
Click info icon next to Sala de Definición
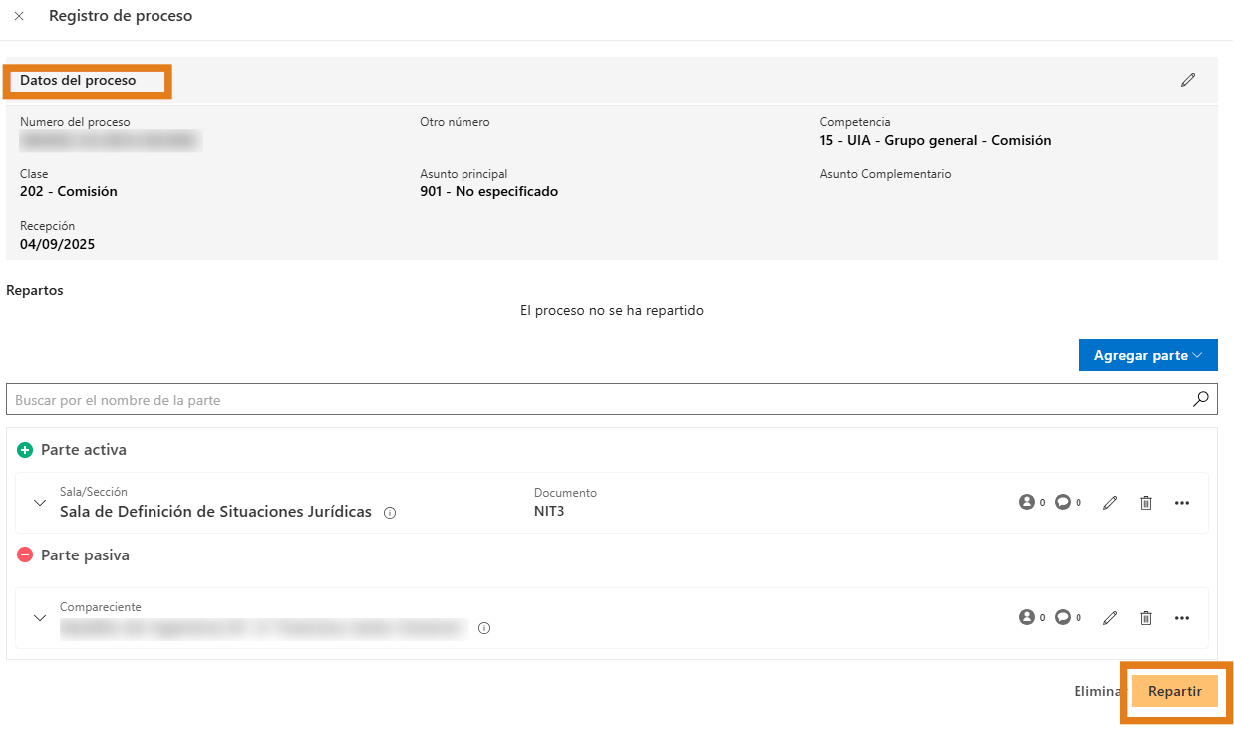tap(390, 513)
